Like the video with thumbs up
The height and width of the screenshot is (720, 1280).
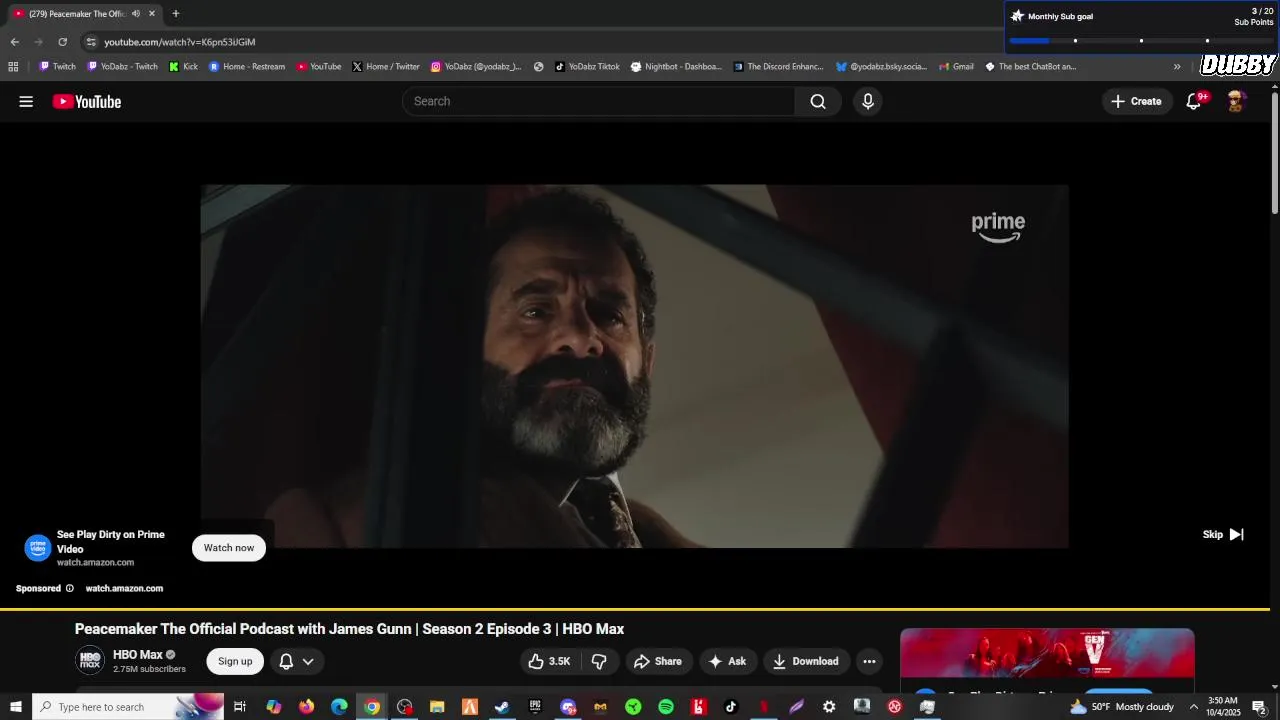549,661
